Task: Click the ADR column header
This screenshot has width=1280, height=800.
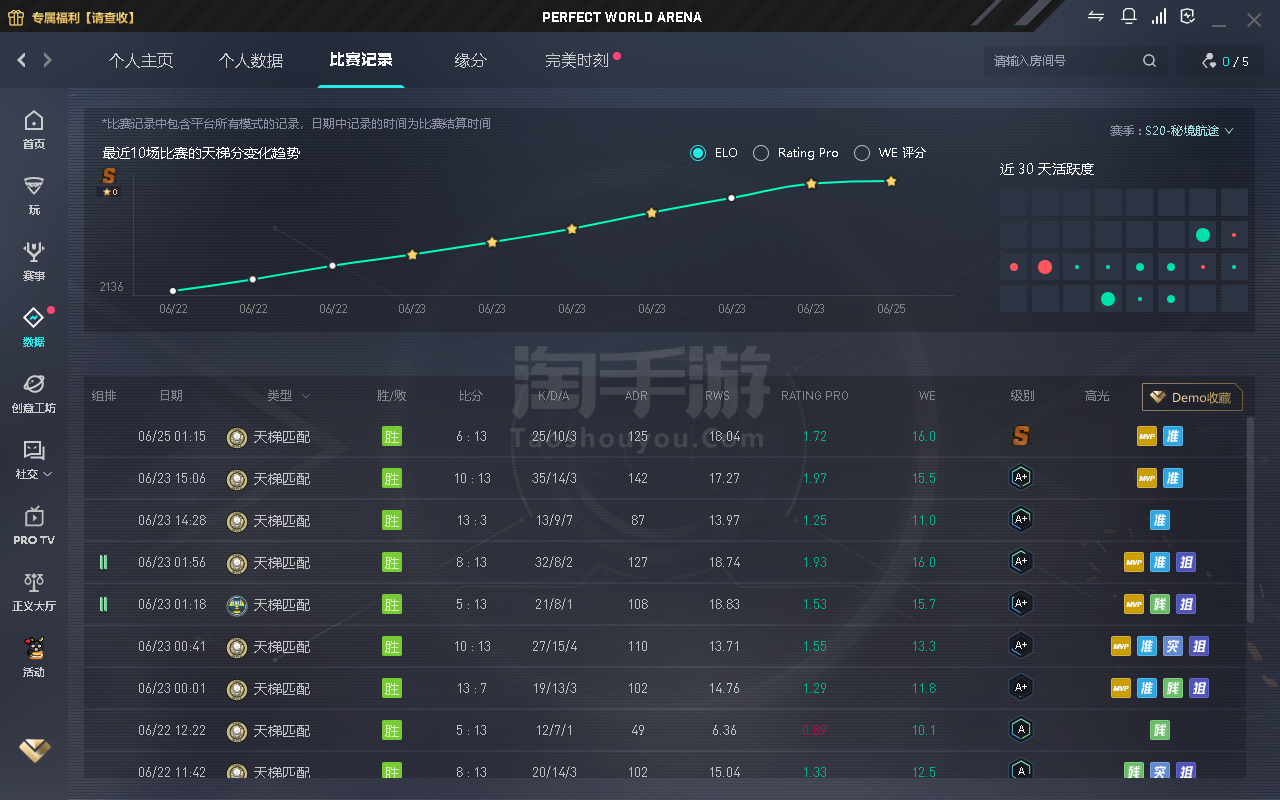Action: click(x=636, y=396)
